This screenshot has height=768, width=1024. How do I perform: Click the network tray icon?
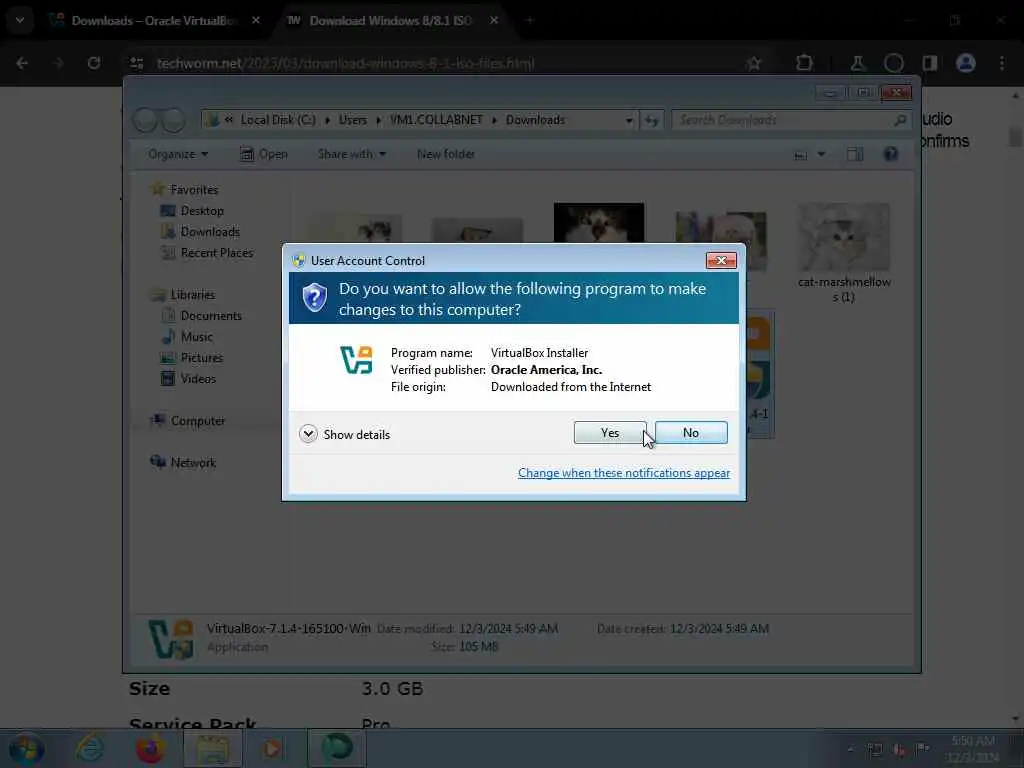click(874, 749)
